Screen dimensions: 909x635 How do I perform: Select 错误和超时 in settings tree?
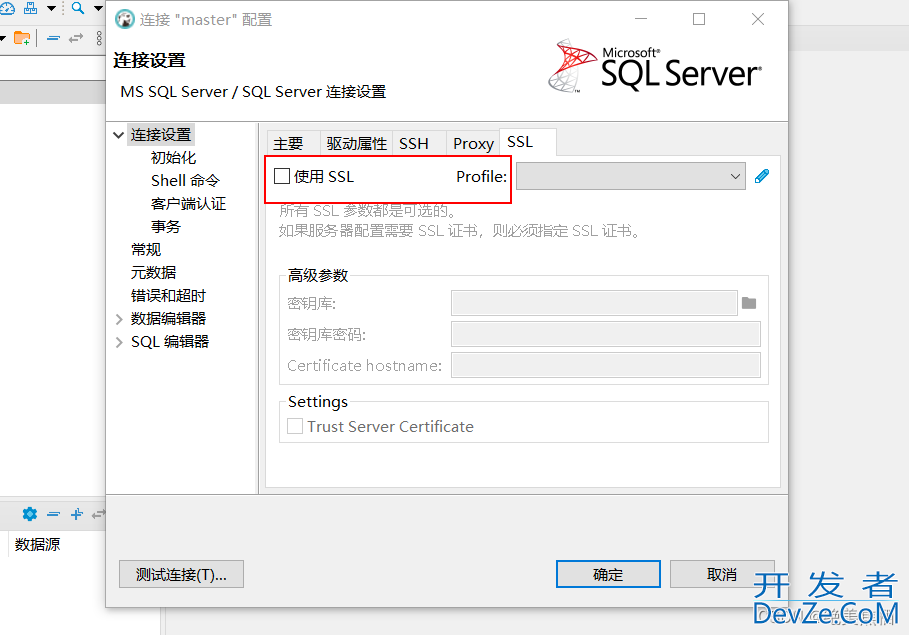(x=168, y=296)
